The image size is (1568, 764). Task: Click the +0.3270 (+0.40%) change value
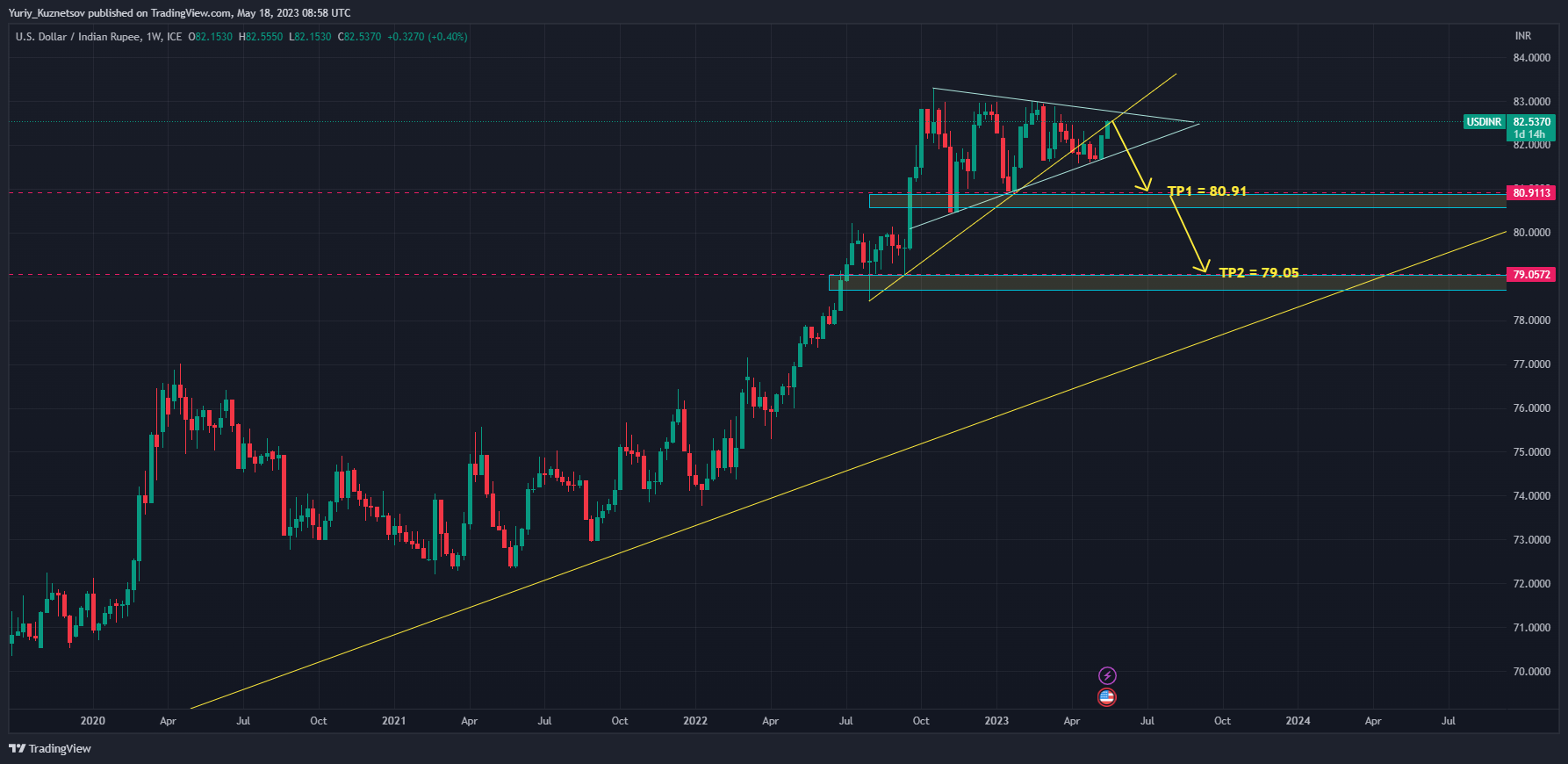(x=428, y=37)
